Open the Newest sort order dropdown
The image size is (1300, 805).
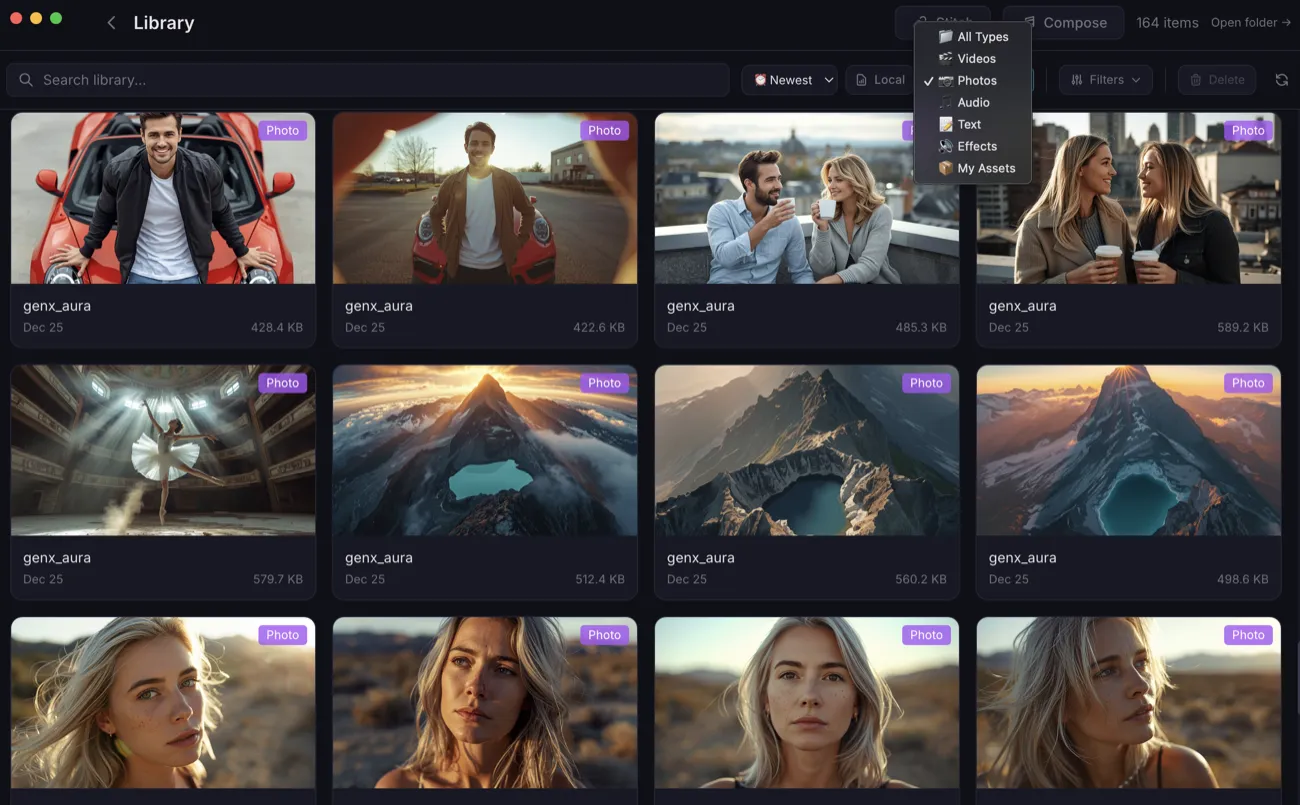click(789, 79)
